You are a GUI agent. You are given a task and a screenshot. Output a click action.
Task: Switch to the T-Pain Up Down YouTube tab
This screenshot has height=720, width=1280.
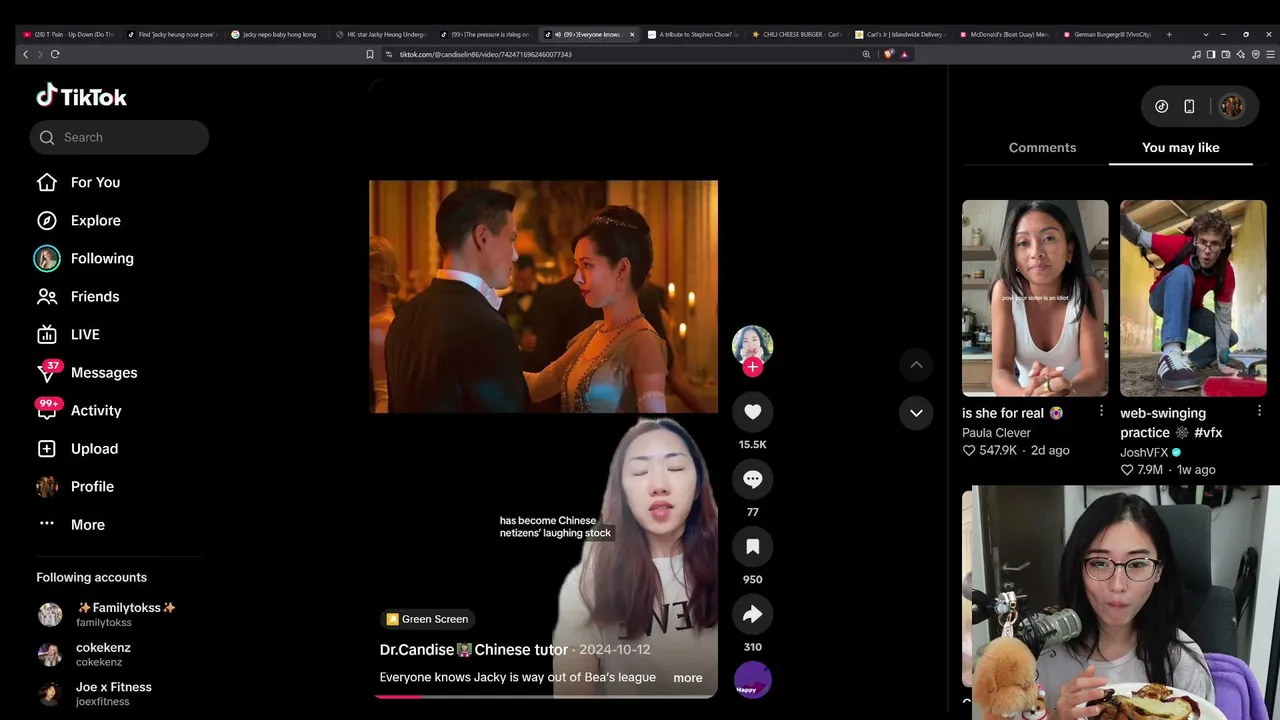pos(69,34)
